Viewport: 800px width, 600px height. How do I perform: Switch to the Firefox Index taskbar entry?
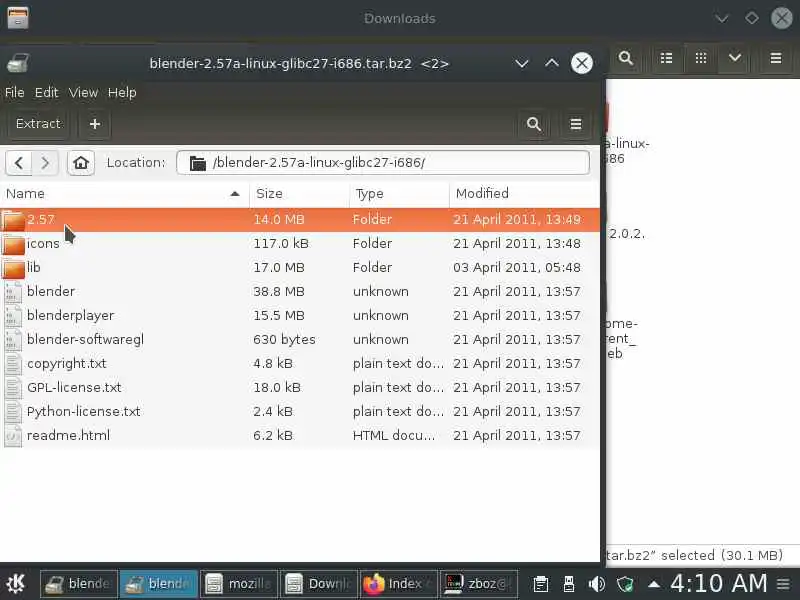pyautogui.click(x=399, y=584)
